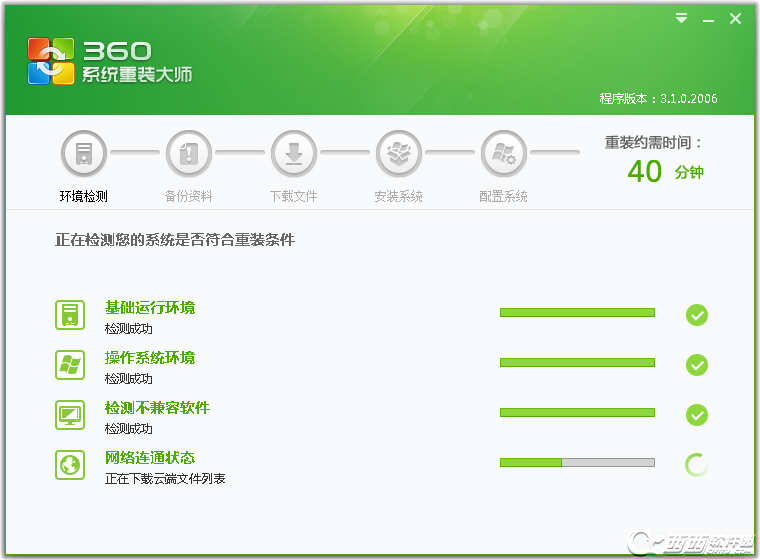
Task: Click the 网络连通状态 globe icon
Action: click(70, 465)
